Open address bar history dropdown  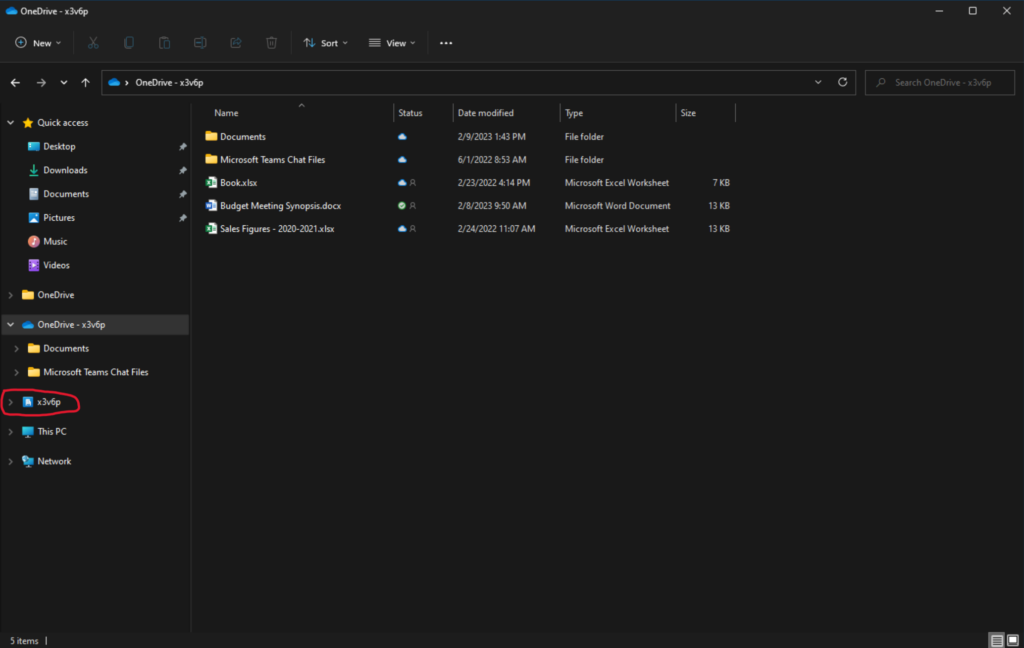pos(818,82)
